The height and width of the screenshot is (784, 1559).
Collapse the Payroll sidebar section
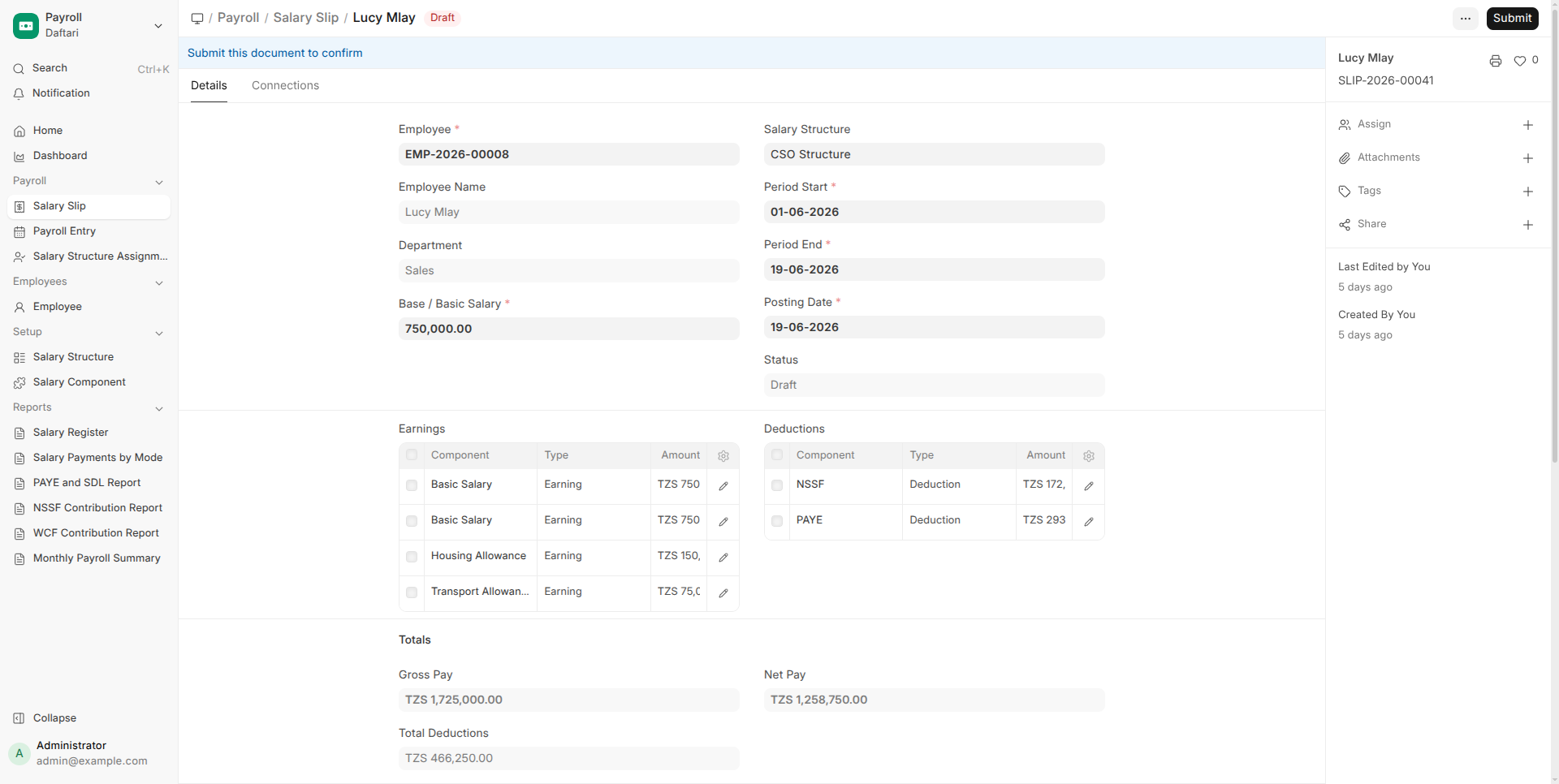point(159,182)
